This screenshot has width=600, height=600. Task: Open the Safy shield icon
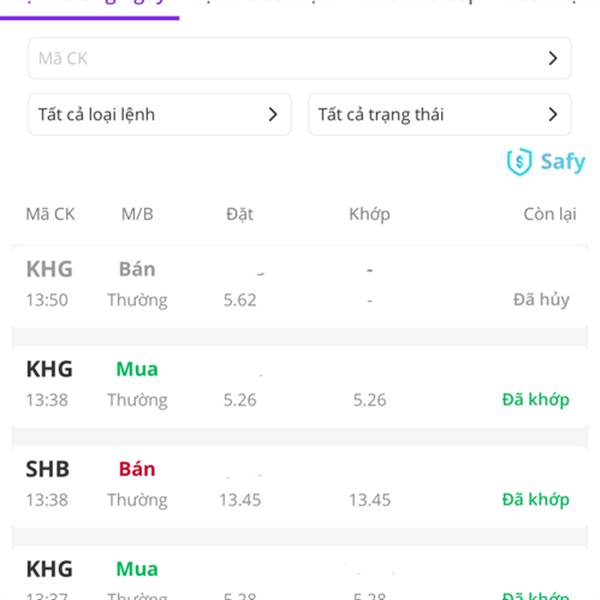519,162
